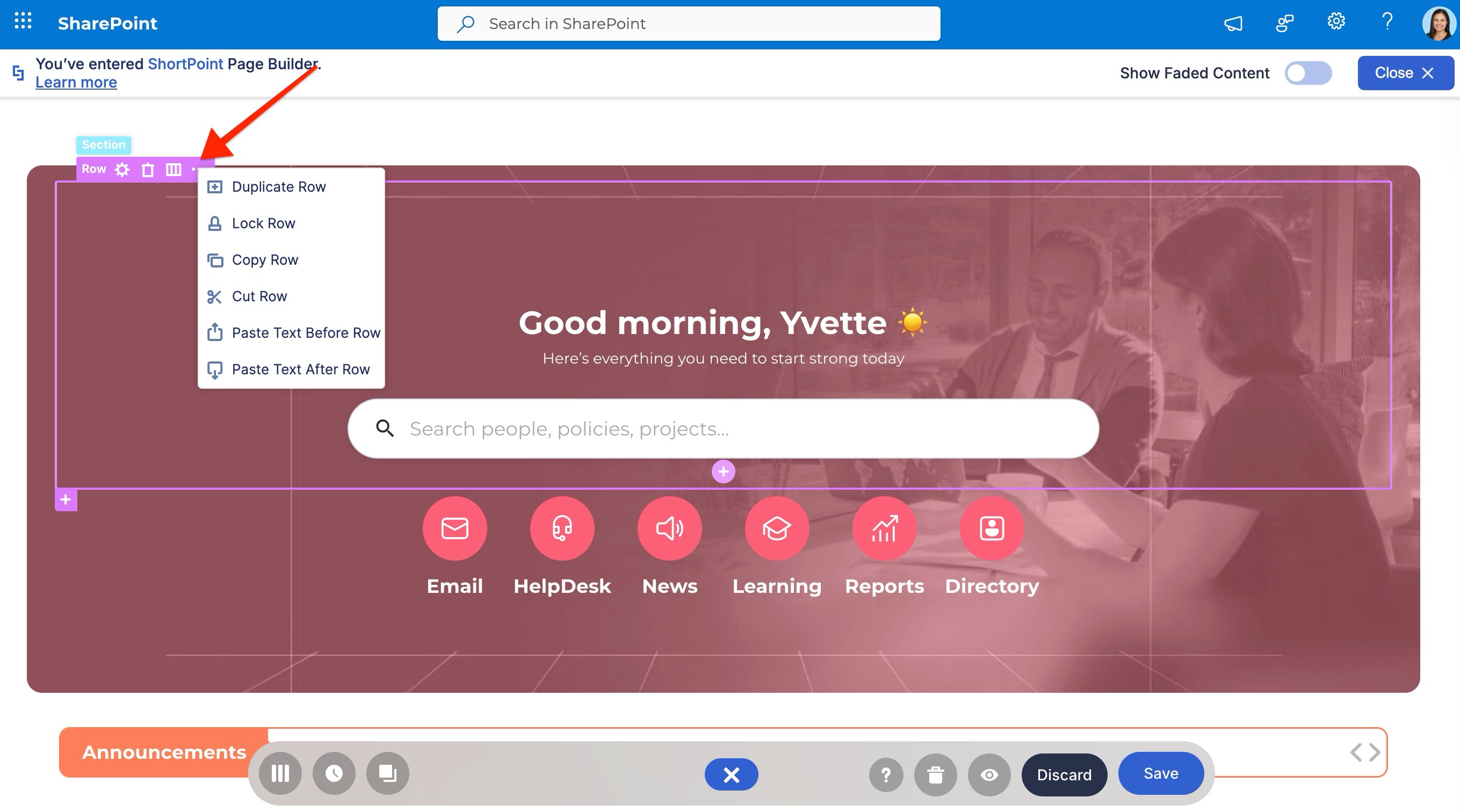Open the SharePoint app launcher grid
Viewport: 1460px width, 812px height.
[x=23, y=21]
